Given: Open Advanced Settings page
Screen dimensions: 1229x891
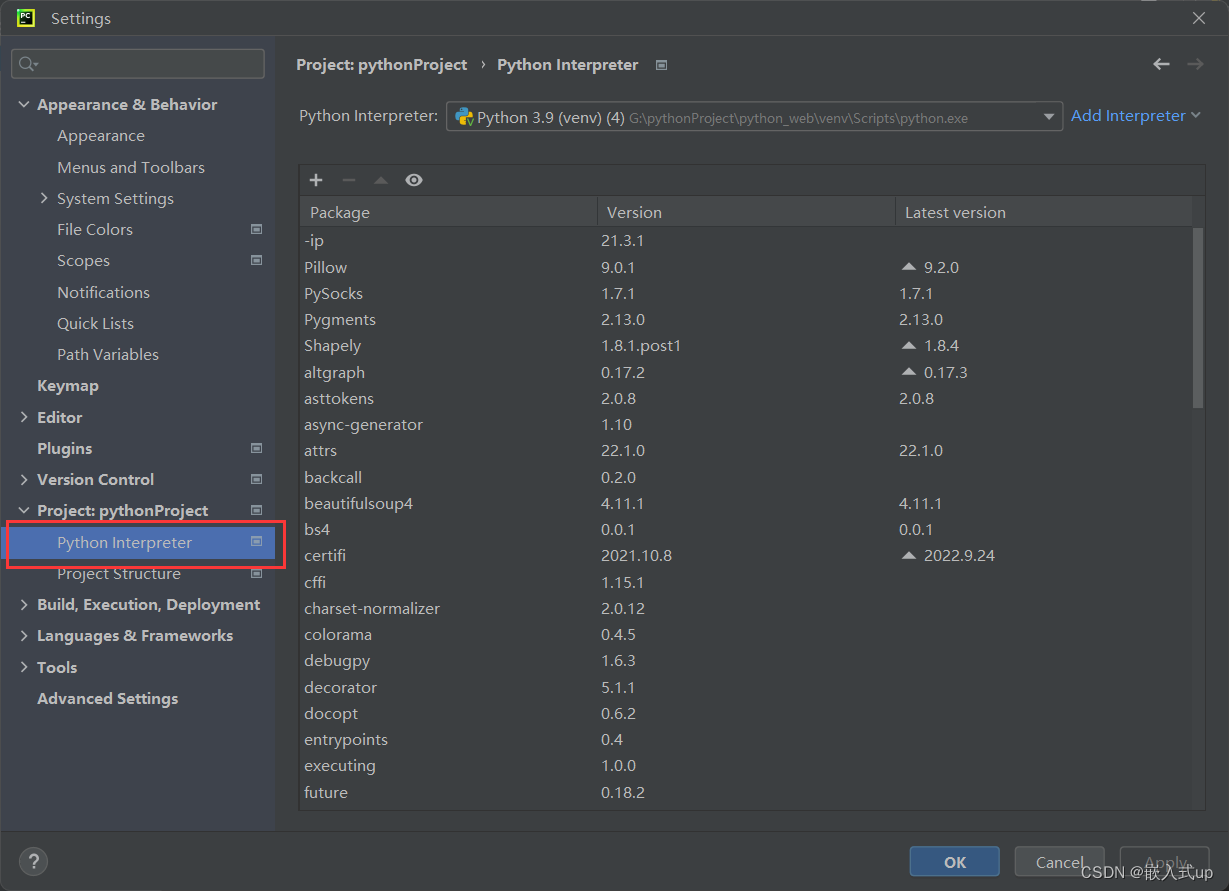Looking at the screenshot, I should click(x=108, y=698).
